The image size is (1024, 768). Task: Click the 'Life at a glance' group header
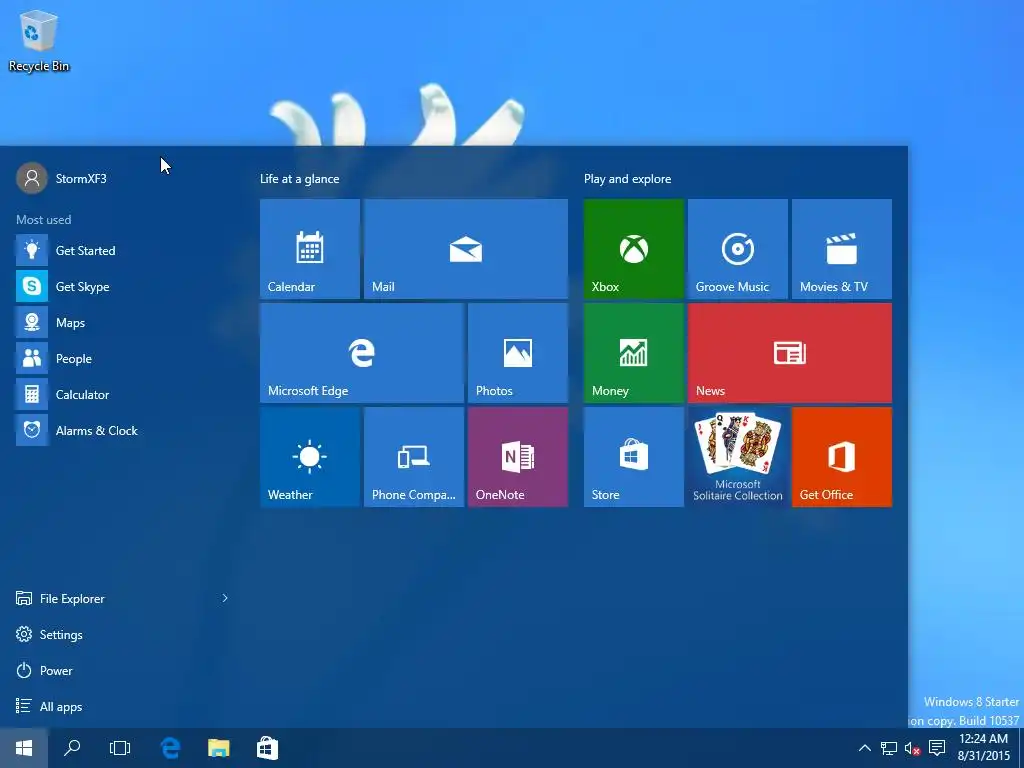[x=300, y=178]
